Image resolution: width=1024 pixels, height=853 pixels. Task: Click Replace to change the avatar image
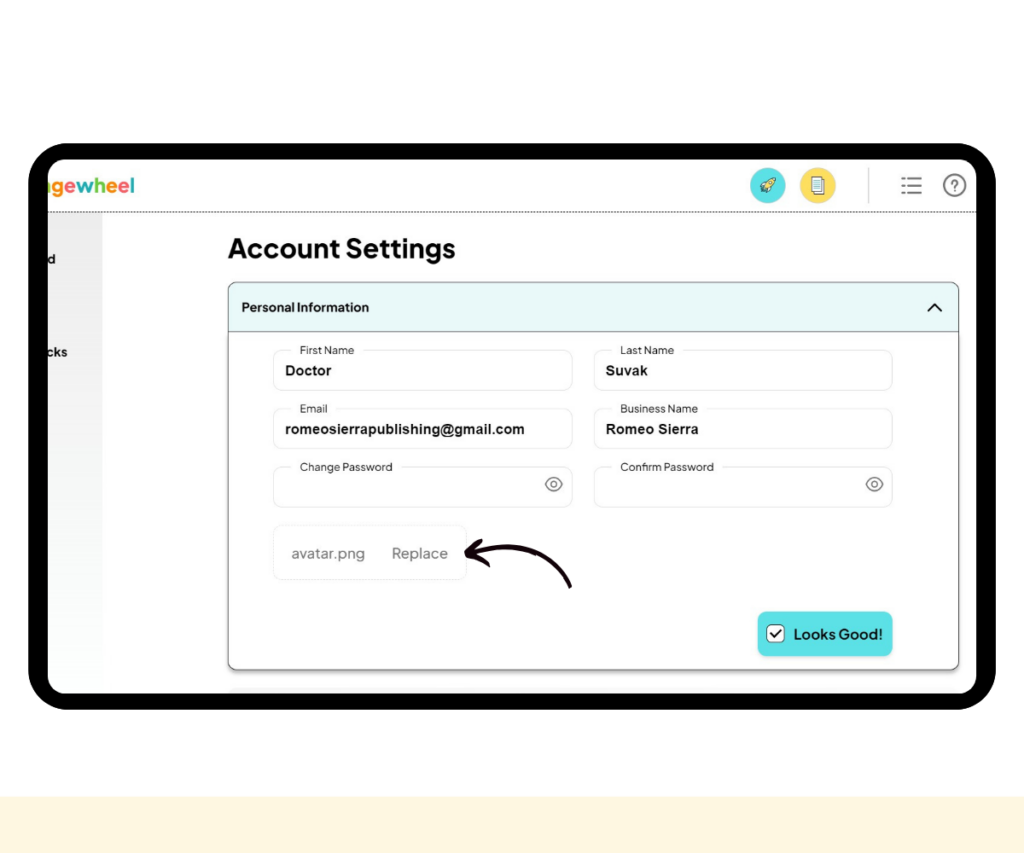(419, 553)
